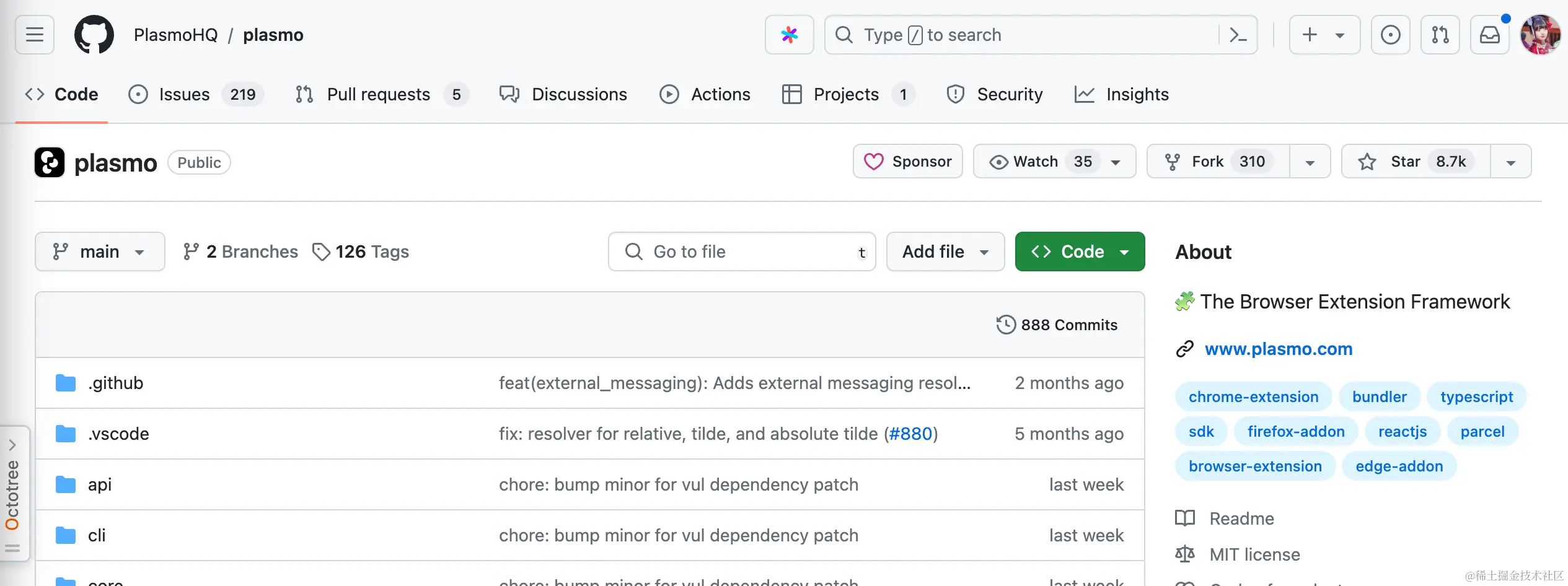This screenshot has height=586, width=1568.
Task: Open the command palette icon
Action: coord(1238,35)
